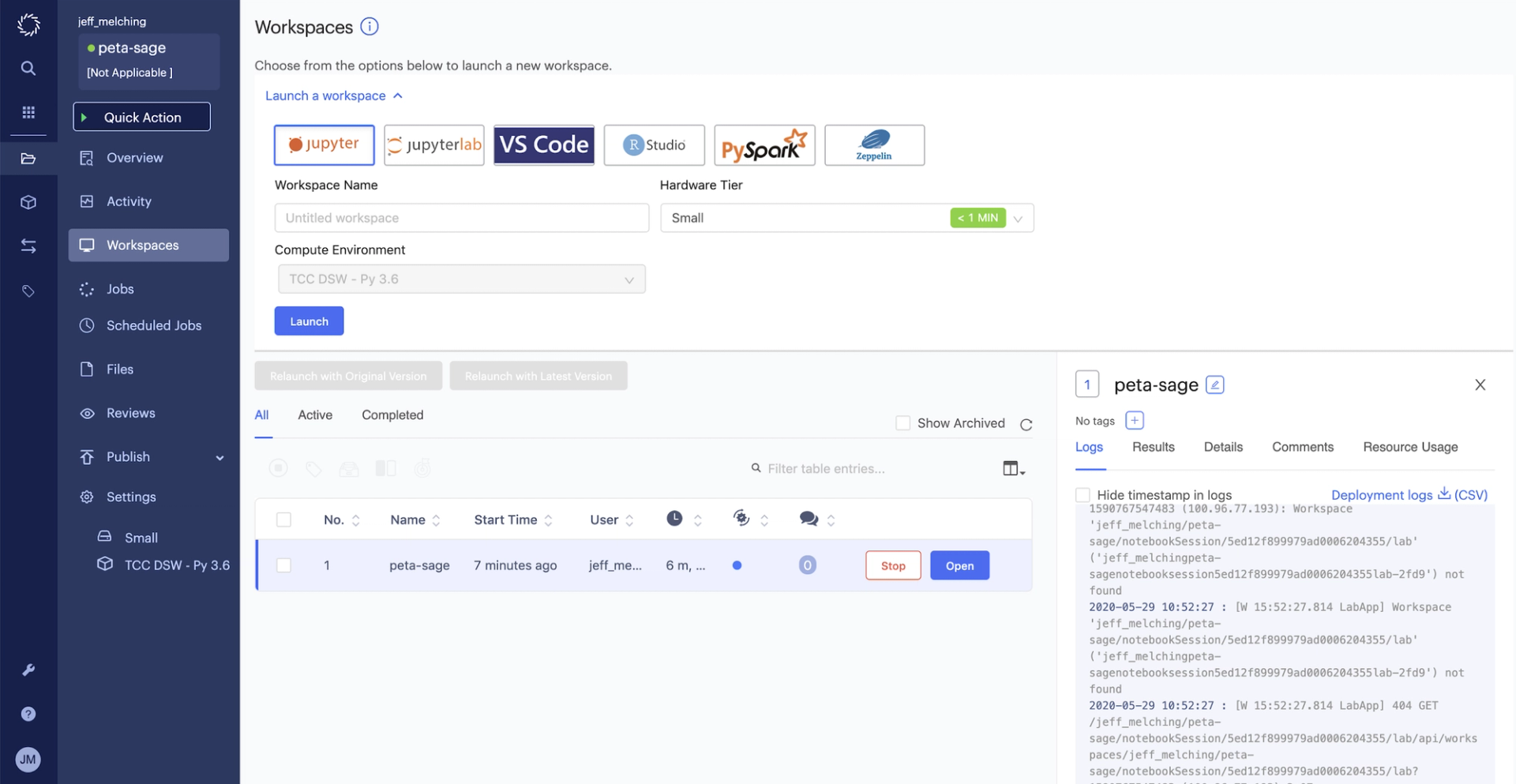Open help question mark icon
Image resolution: width=1516 pixels, height=784 pixels.
click(x=28, y=714)
